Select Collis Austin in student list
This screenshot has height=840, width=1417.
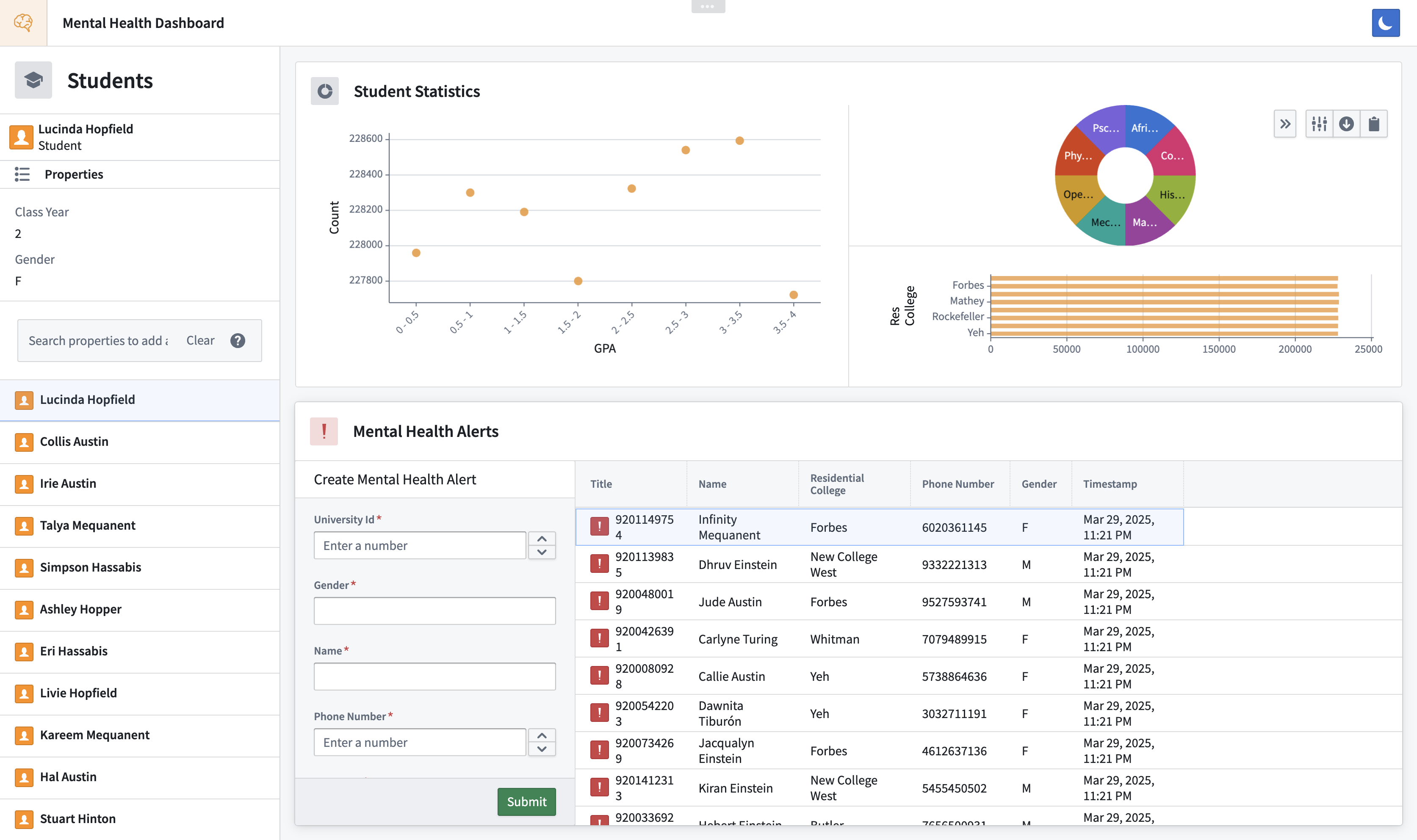[74, 442]
